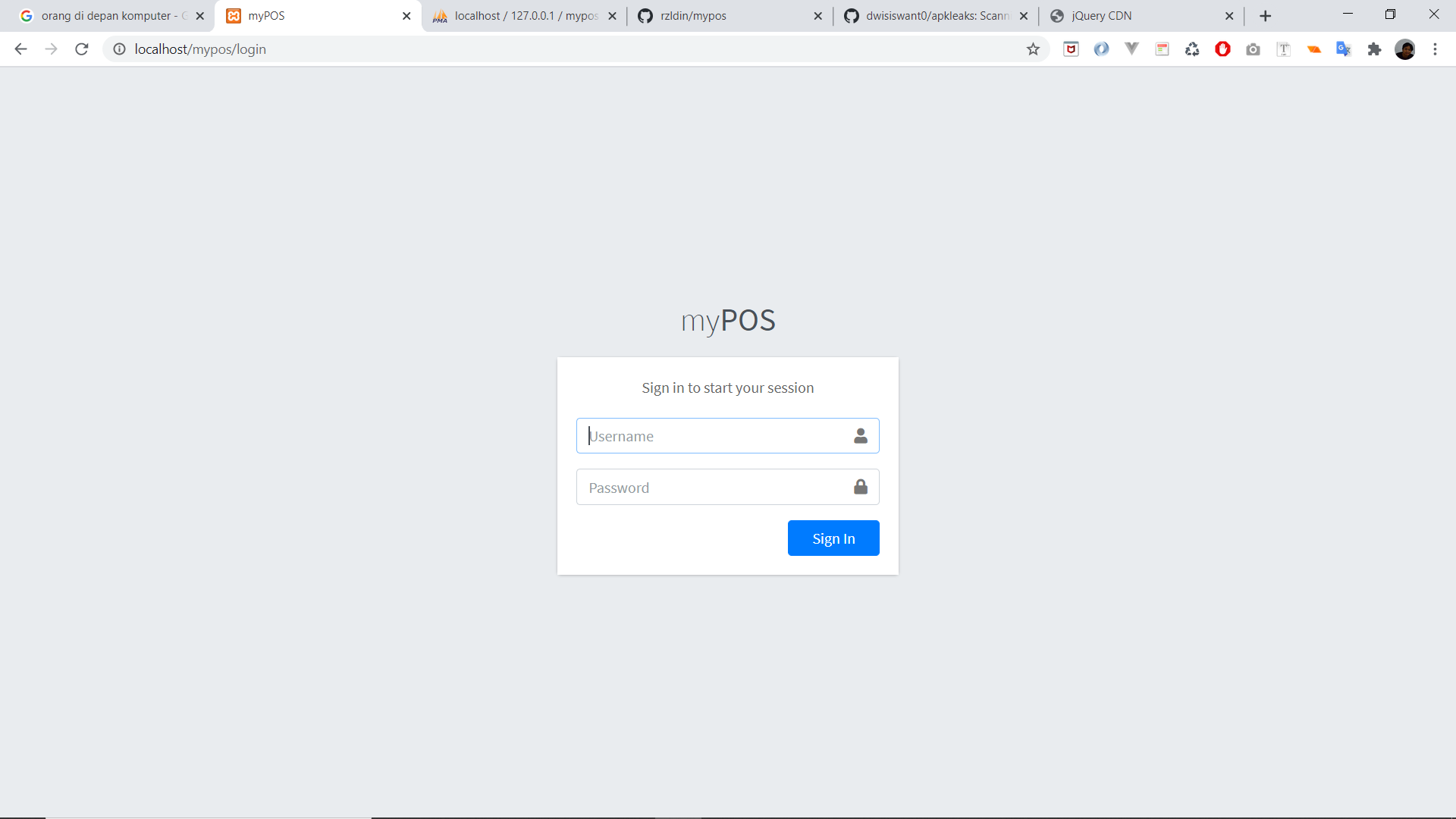This screenshot has width=1456, height=819.
Task: Click the back navigation arrow
Action: click(x=20, y=49)
